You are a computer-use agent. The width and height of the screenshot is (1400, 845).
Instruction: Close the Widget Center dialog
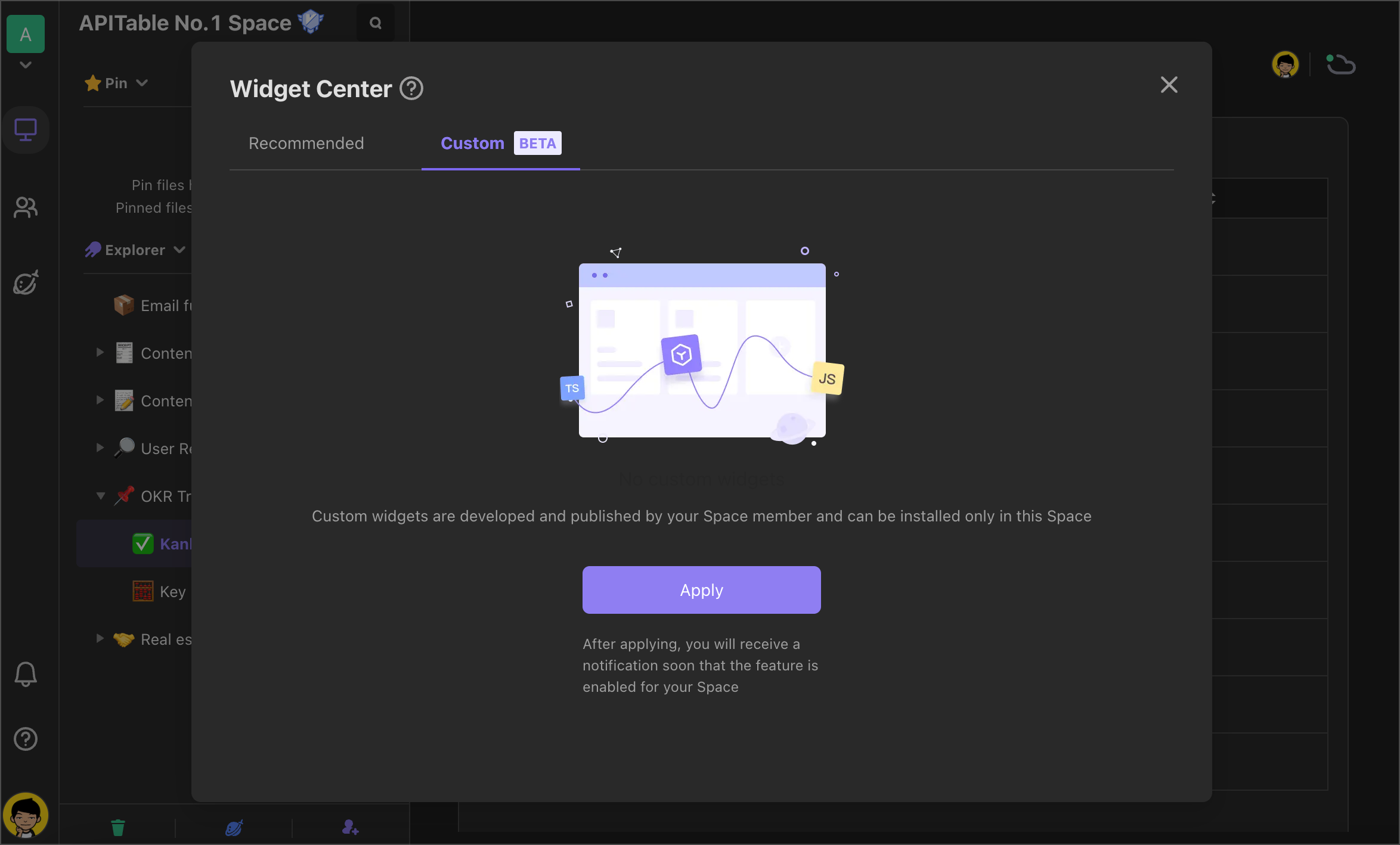pos(1169,85)
